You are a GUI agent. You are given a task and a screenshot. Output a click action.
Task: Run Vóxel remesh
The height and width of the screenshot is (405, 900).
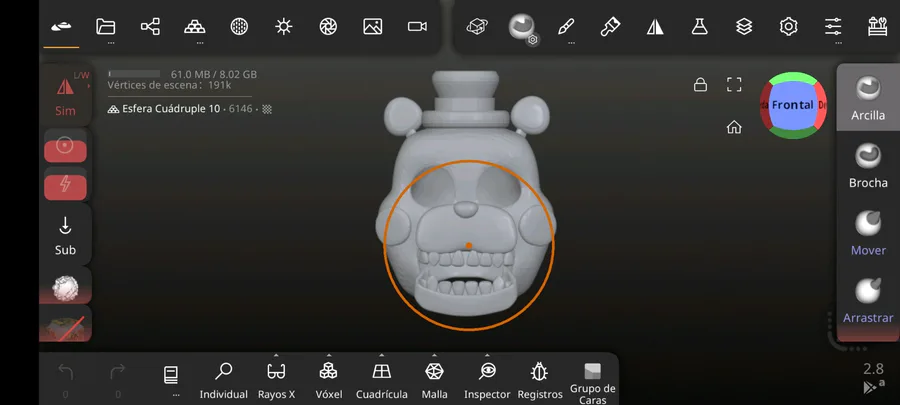(x=328, y=380)
